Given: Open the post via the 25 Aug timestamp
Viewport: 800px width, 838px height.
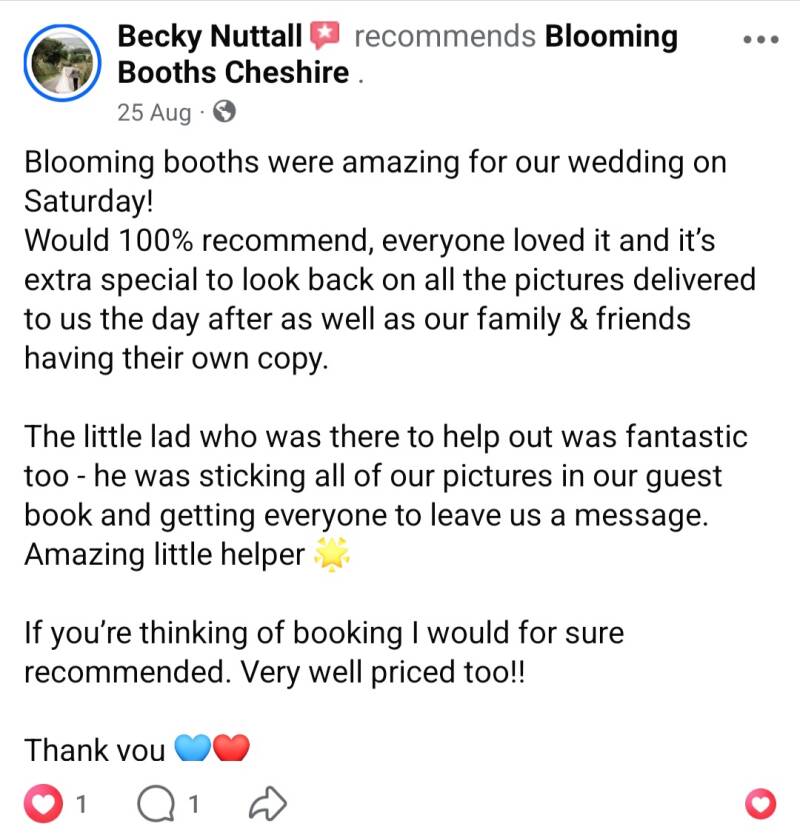Looking at the screenshot, I should coord(154,112).
